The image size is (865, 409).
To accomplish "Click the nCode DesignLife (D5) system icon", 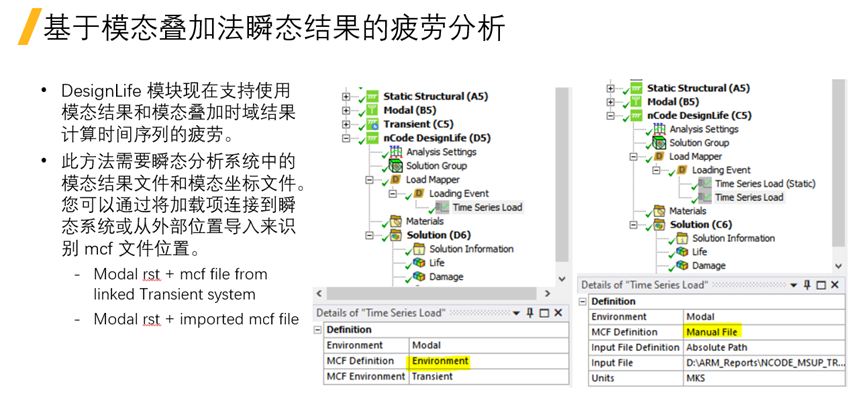I will point(373,138).
